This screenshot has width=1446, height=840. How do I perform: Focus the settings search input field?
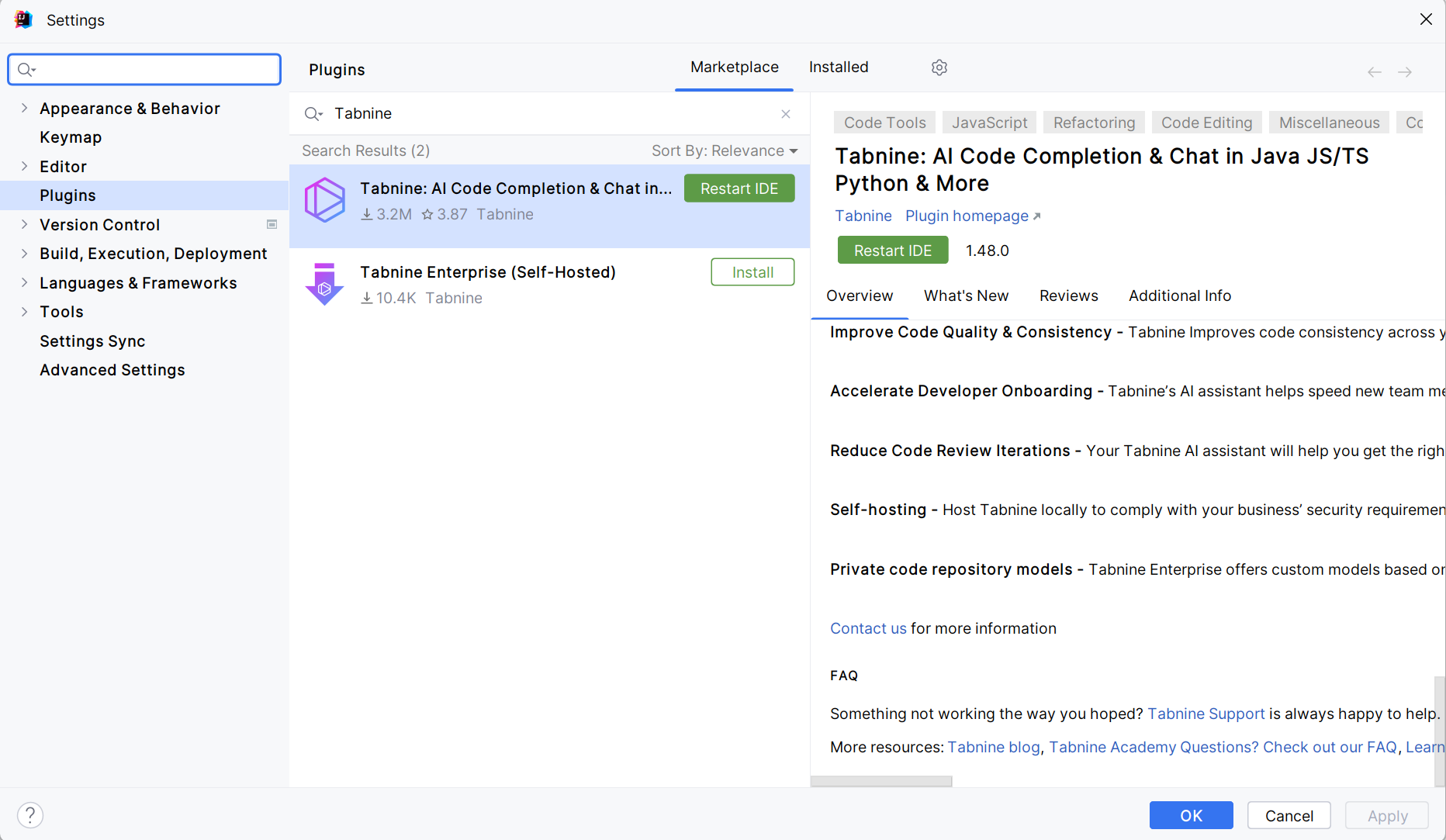144,69
